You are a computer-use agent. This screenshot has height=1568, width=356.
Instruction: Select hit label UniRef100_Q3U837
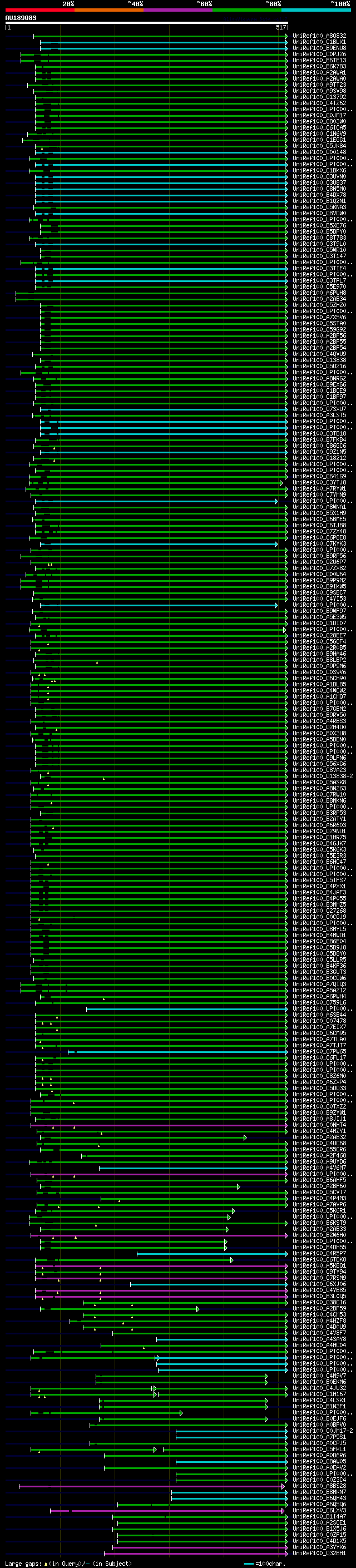pyautogui.click(x=319, y=182)
